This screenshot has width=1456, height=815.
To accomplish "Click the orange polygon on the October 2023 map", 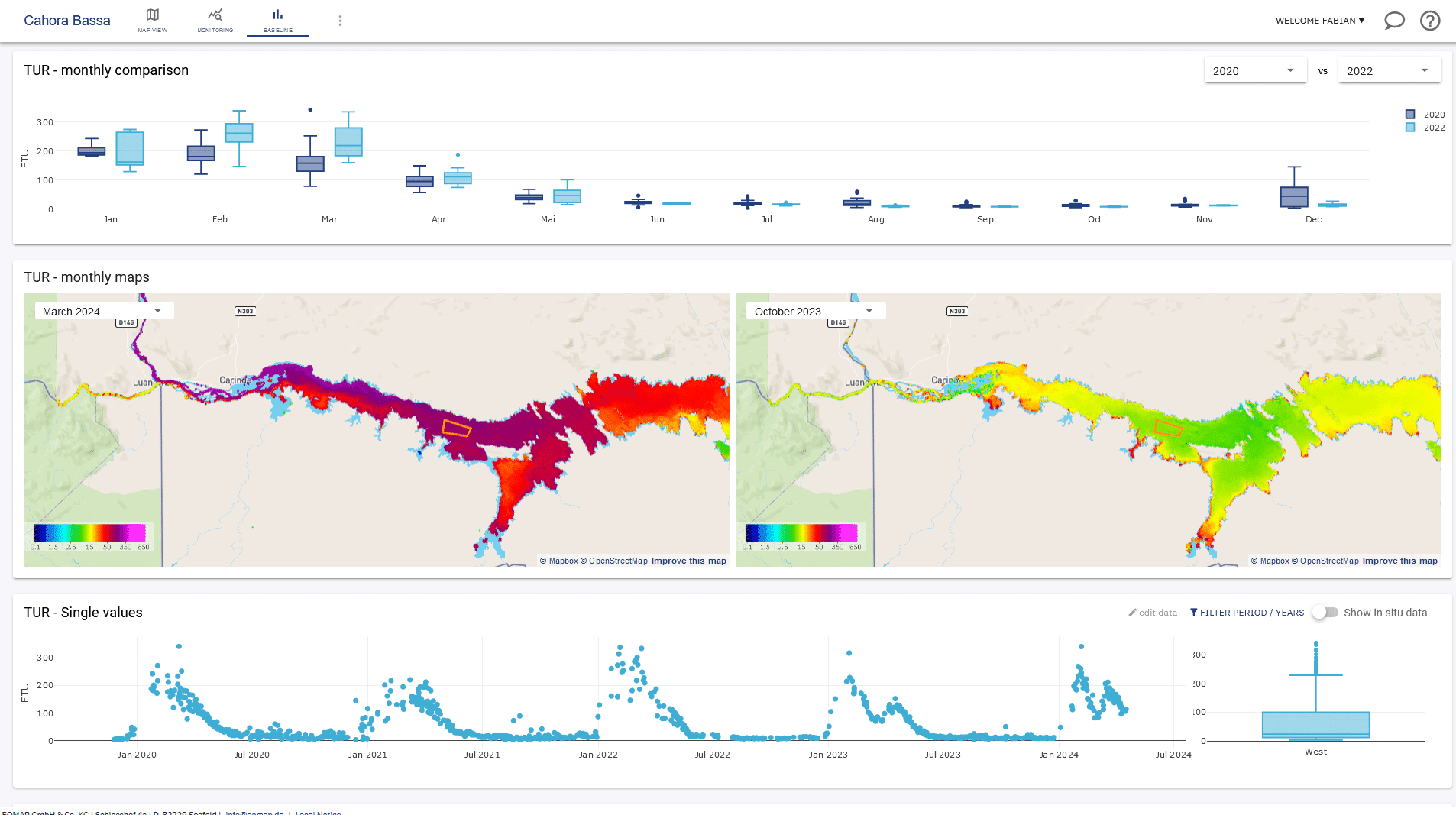I will coord(1168,429).
